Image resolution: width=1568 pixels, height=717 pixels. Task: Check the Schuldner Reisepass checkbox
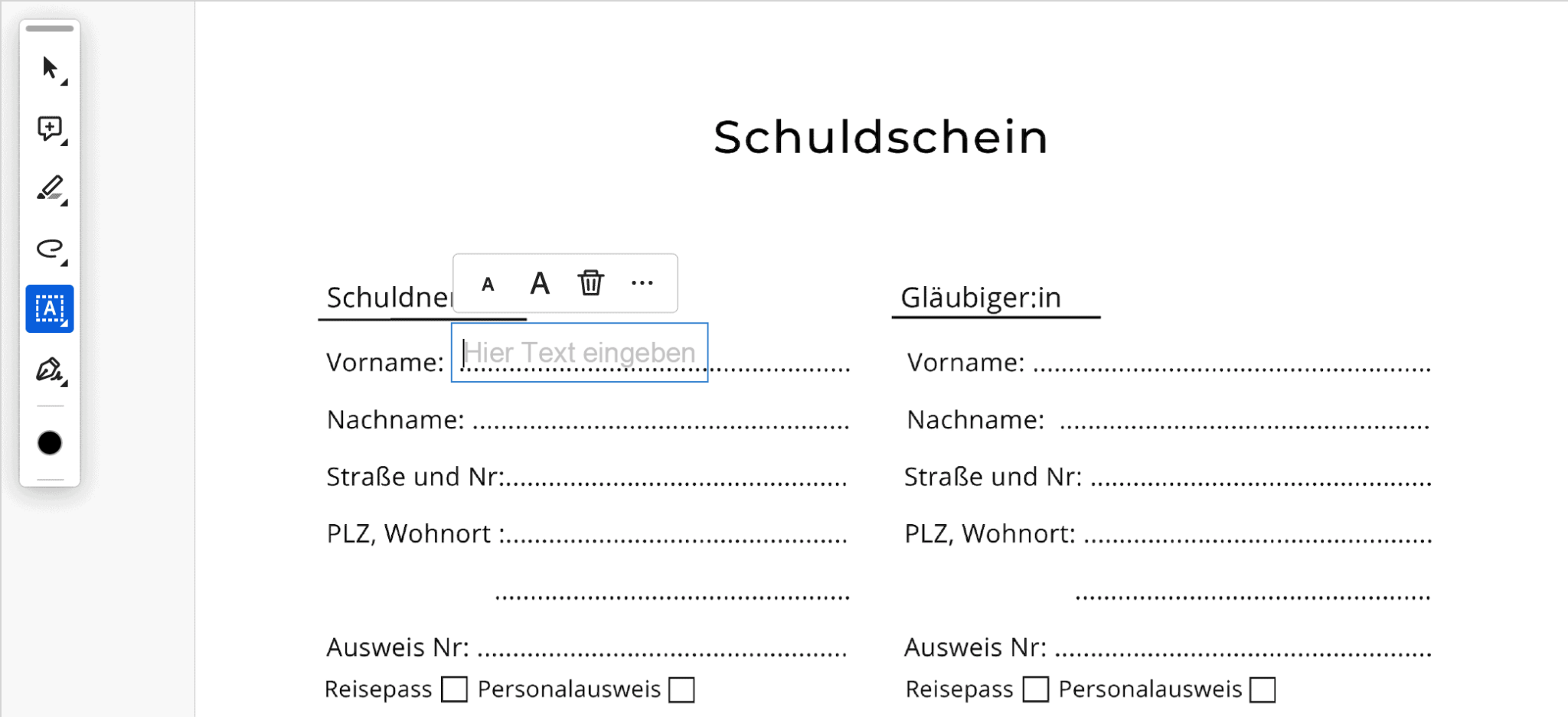click(454, 689)
